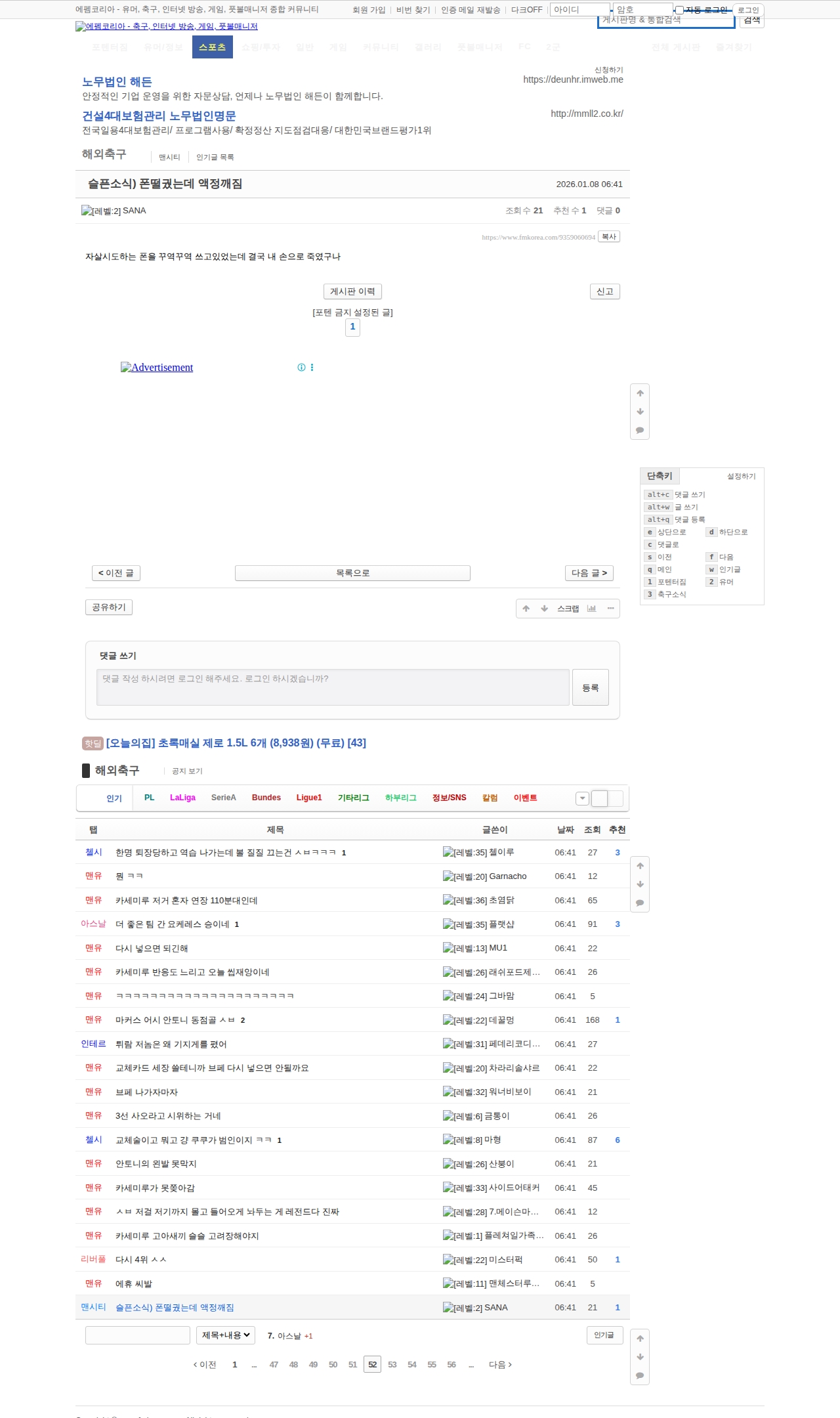The image size is (840, 1418).
Task: Open 설정하기 in the 단축키 panel
Action: 742,477
